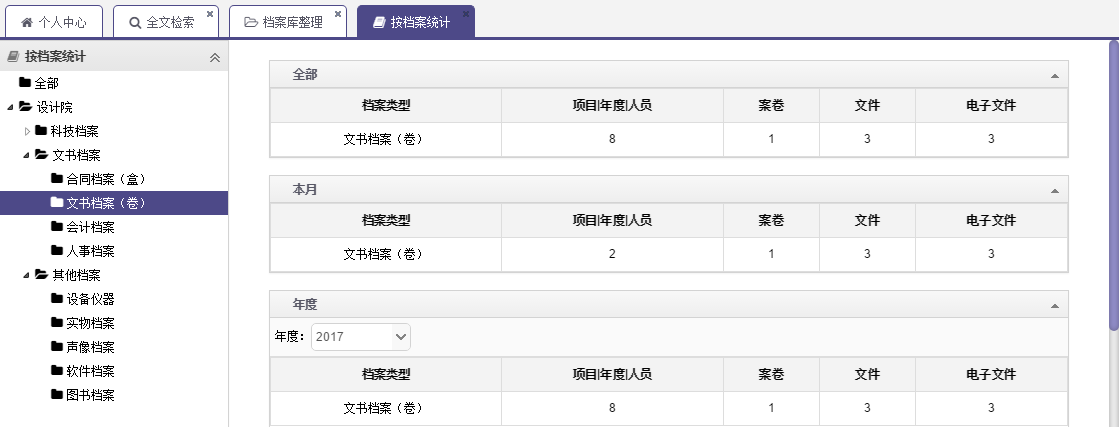The height and width of the screenshot is (427, 1119).
Task: Click the home icon on 个人中心 tab
Action: click(27, 22)
